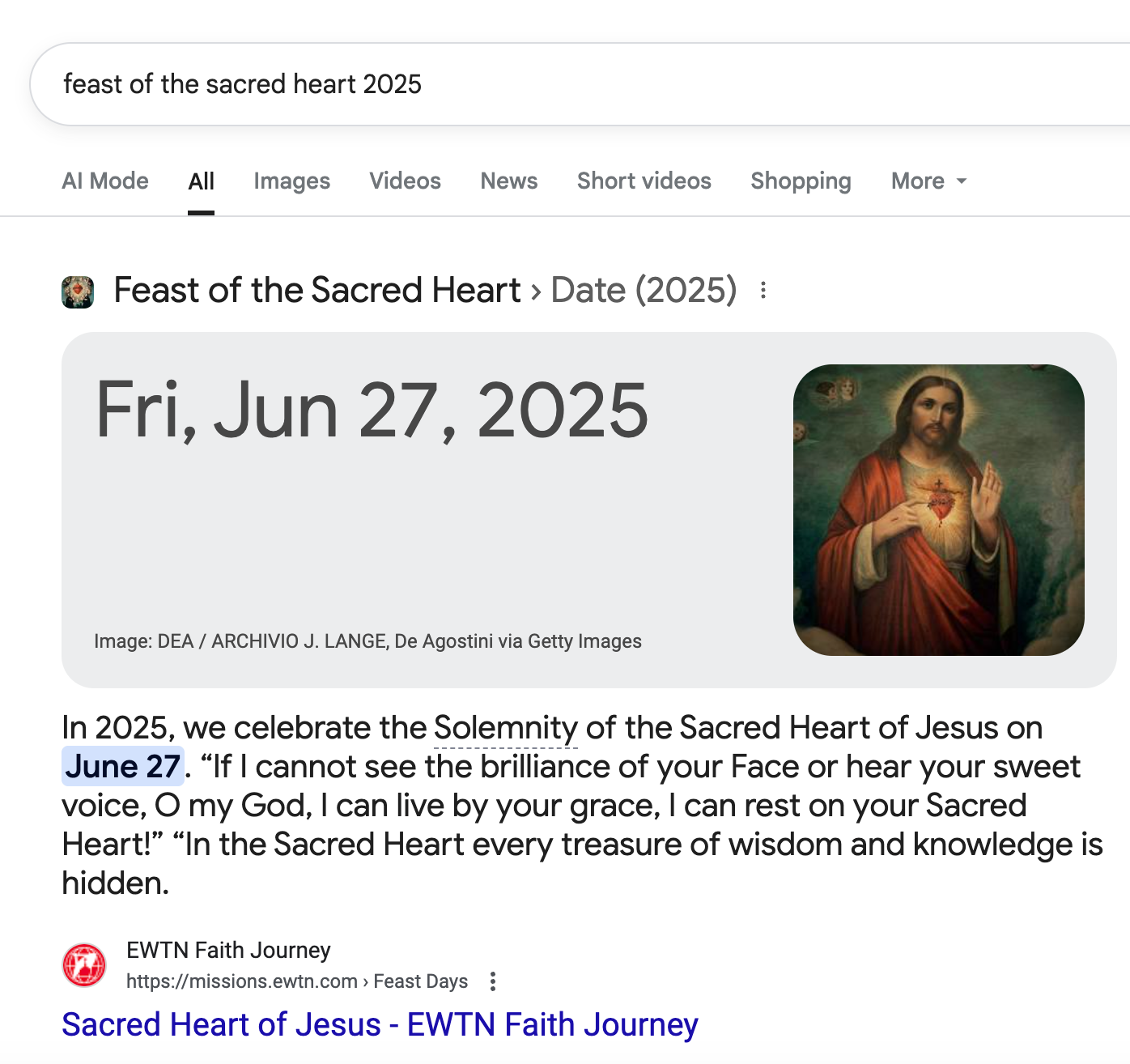Click the highlighted June 27 text

[123, 766]
